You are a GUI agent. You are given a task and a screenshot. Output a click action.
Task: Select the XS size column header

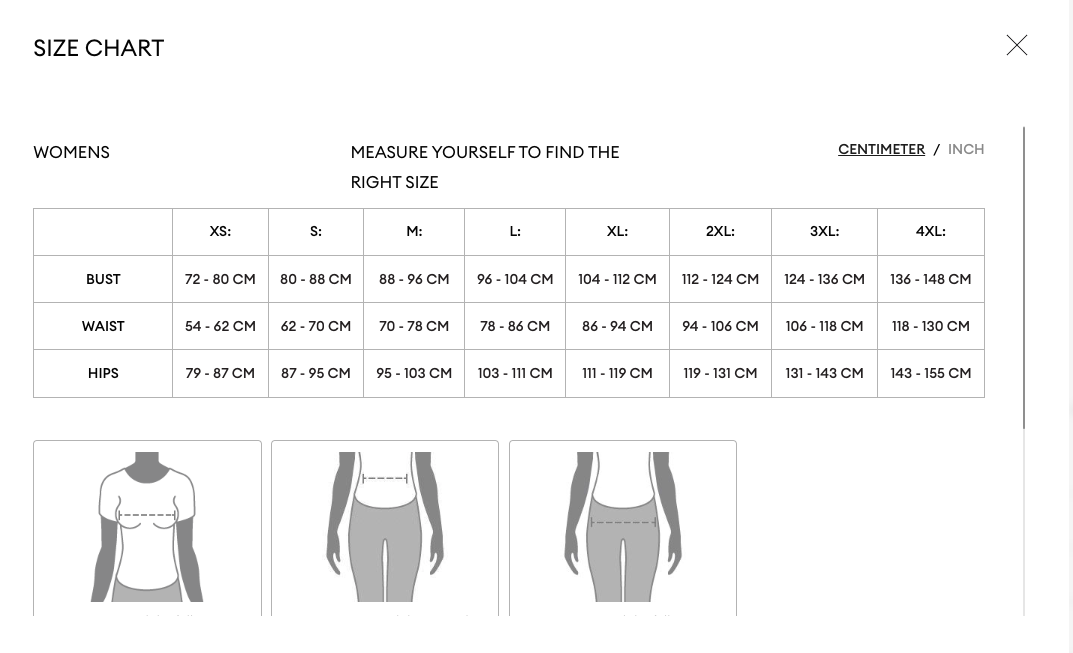click(220, 231)
